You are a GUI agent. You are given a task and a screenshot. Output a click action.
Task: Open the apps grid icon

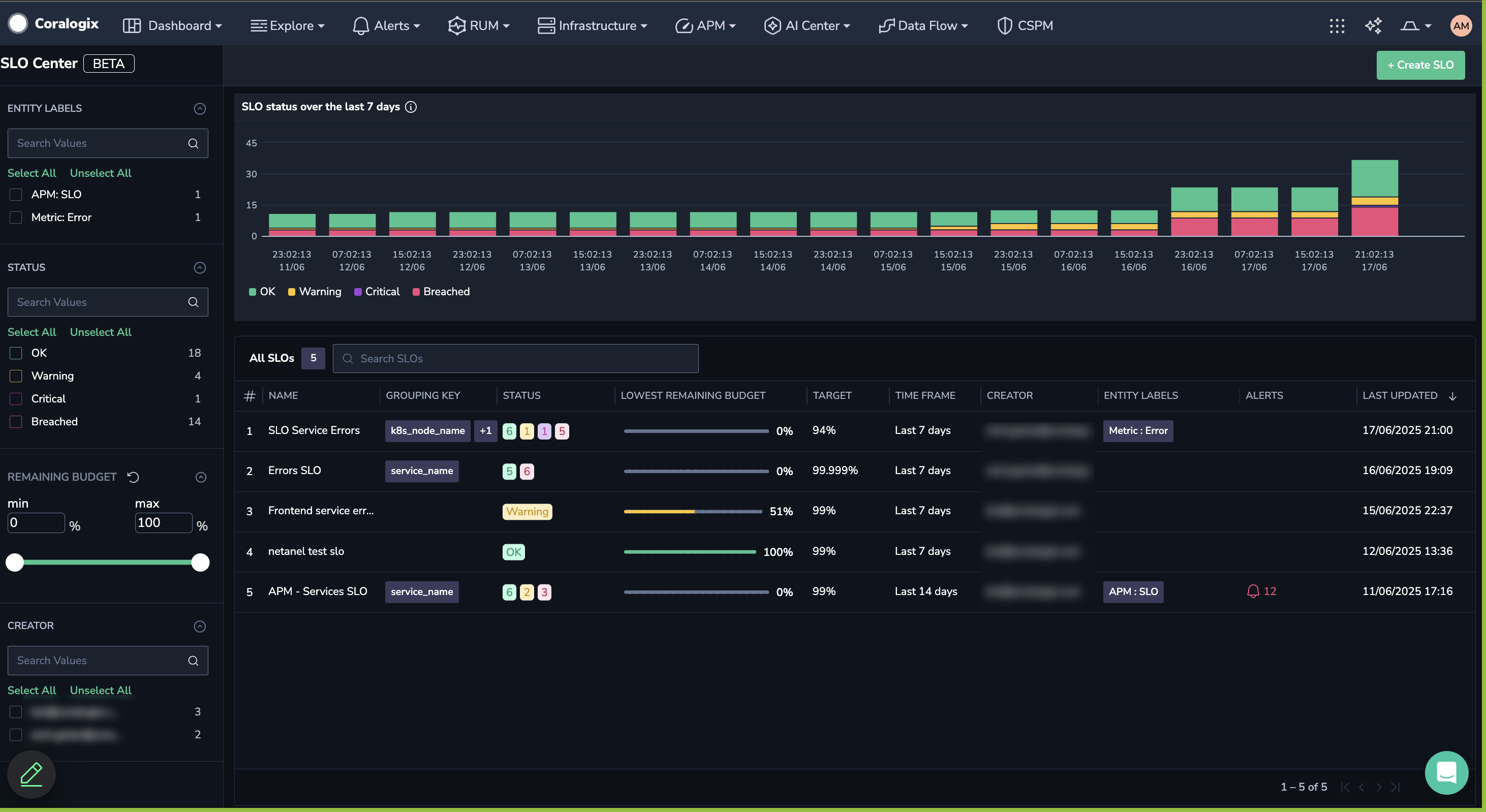pos(1337,26)
